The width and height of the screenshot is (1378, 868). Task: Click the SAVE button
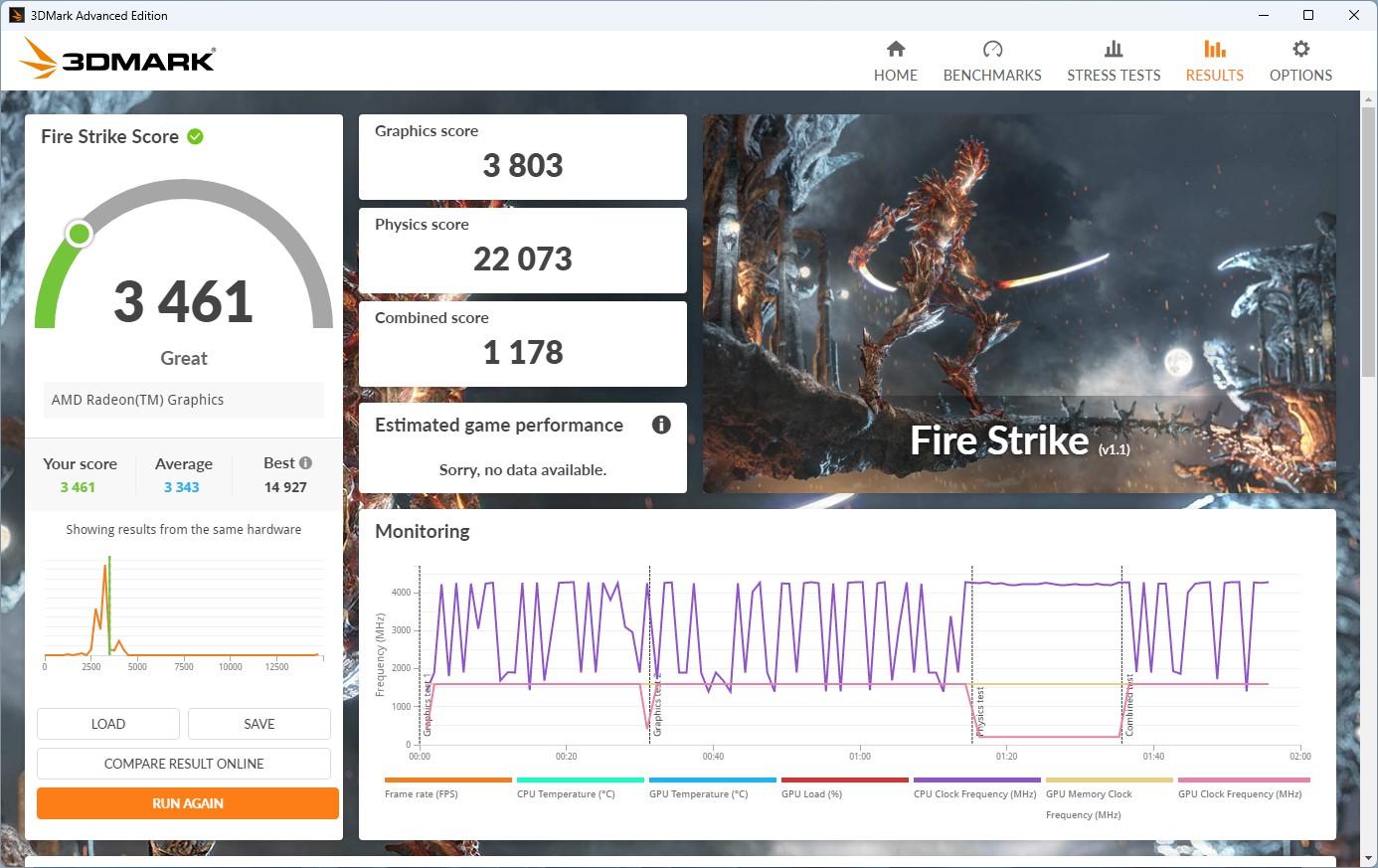pyautogui.click(x=259, y=724)
